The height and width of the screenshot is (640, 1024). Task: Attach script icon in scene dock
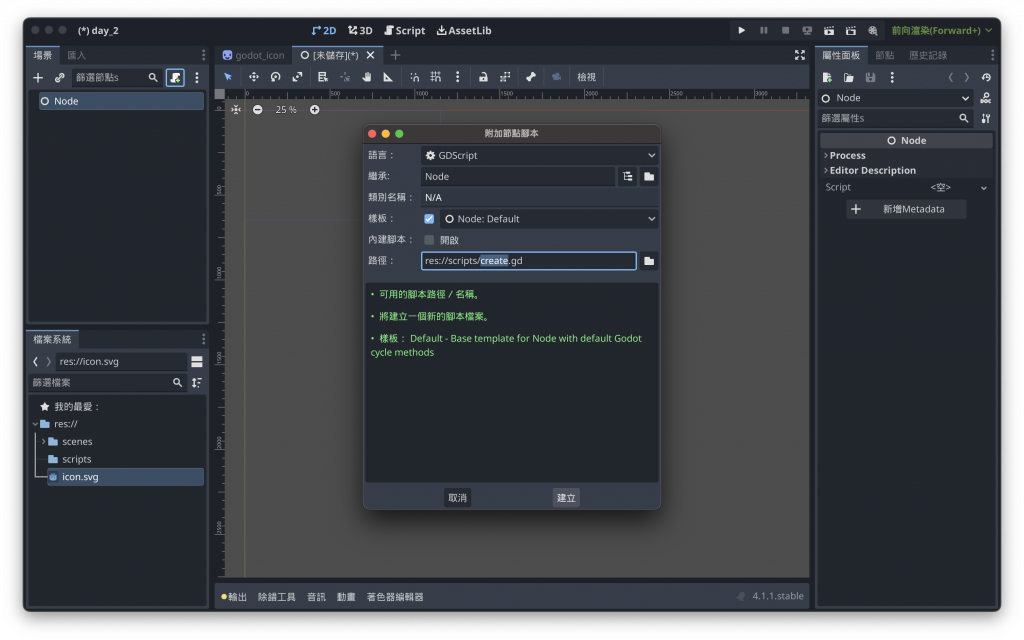(175, 78)
